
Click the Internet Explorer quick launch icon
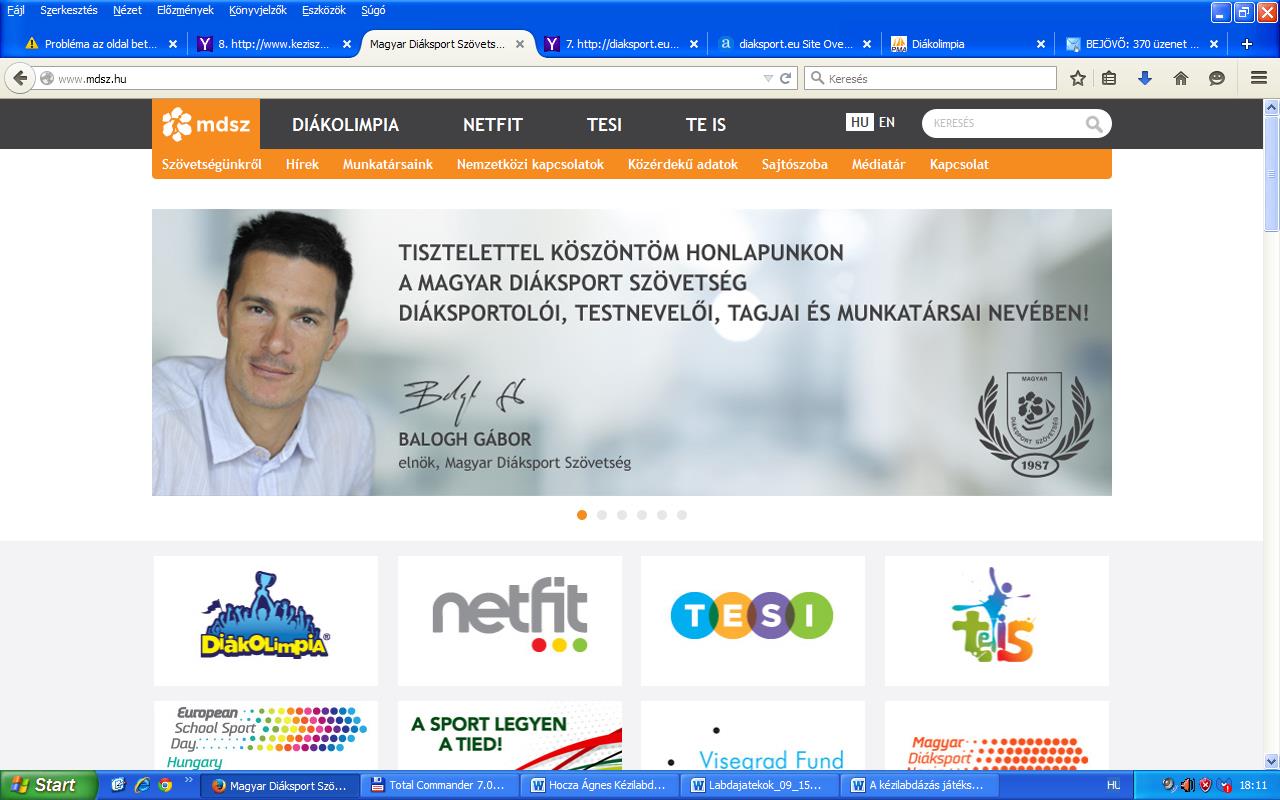point(141,786)
